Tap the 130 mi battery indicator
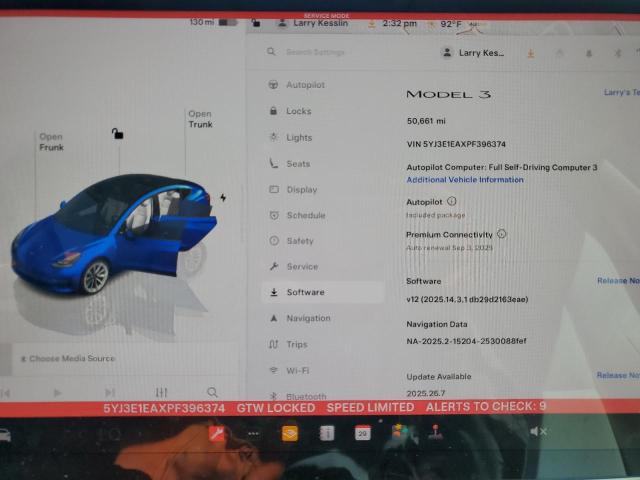This screenshot has height=480, width=640. [x=213, y=22]
